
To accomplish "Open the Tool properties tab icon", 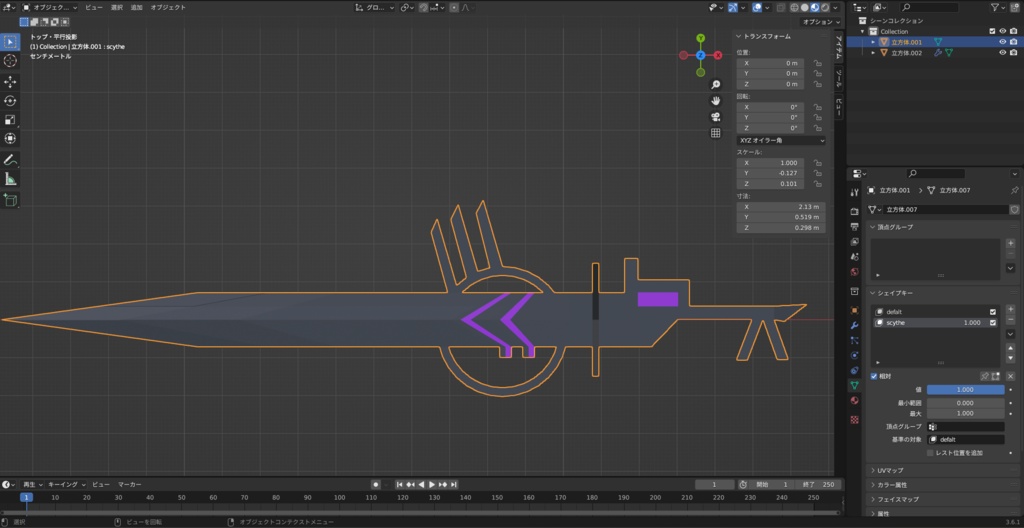I will [854, 192].
